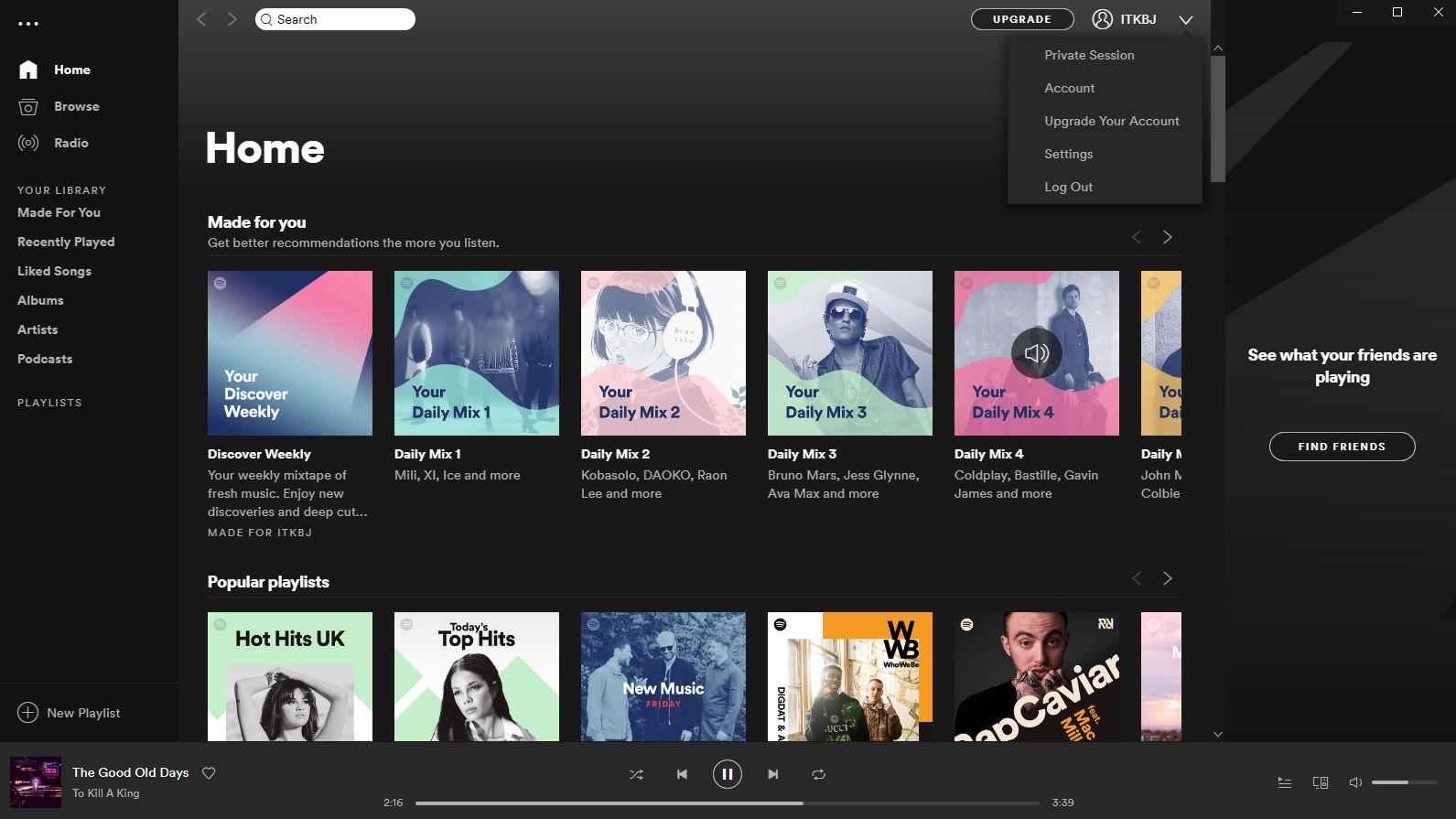Image resolution: width=1456 pixels, height=819 pixels.
Task: Click the speaker icon on Daily Mix 4
Action: (x=1037, y=353)
